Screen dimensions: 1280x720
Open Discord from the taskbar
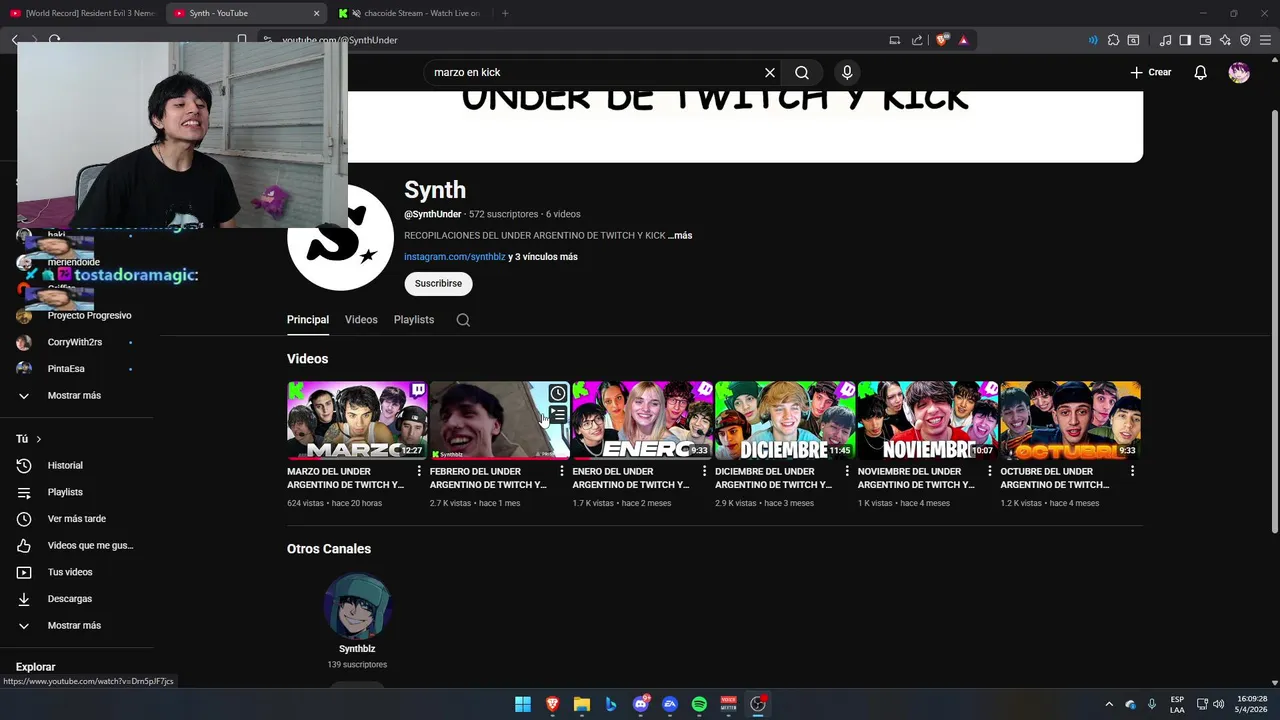[641, 704]
